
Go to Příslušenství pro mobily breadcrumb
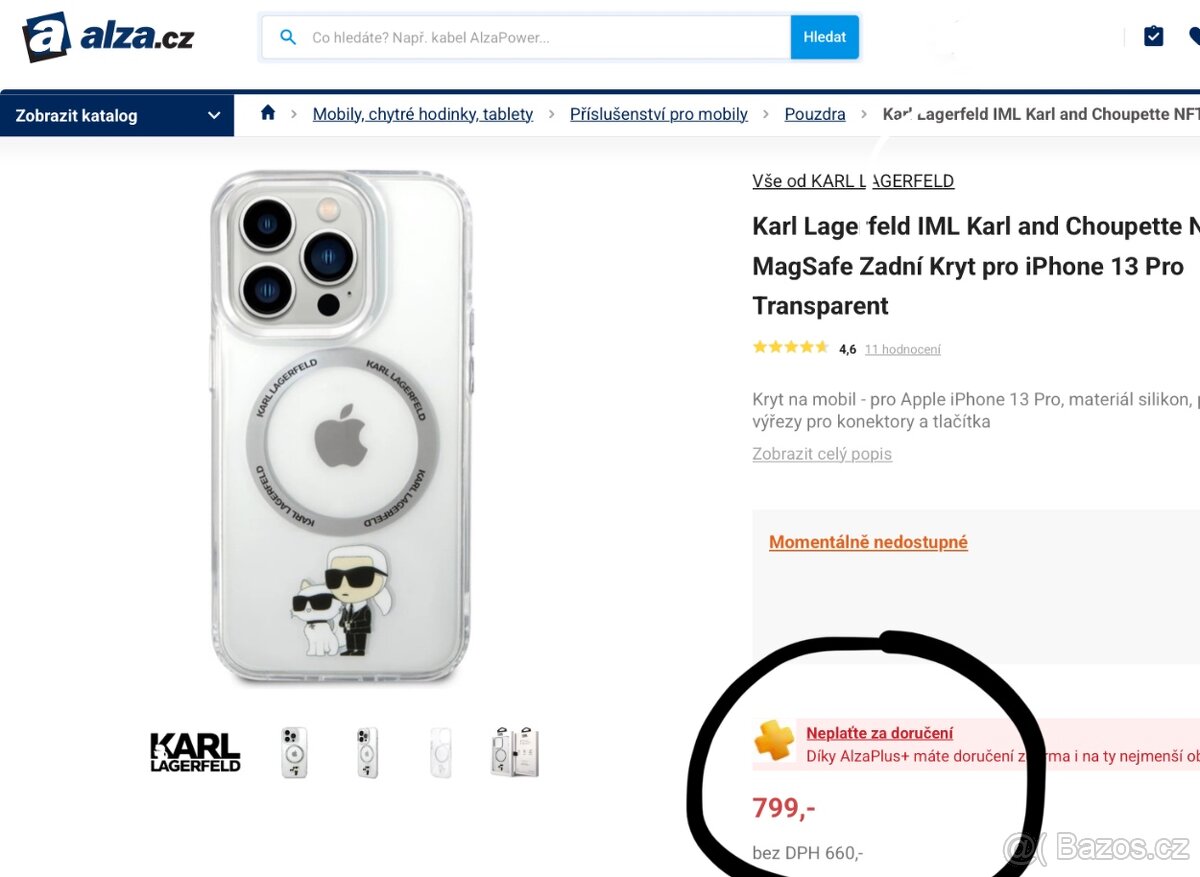pos(658,114)
